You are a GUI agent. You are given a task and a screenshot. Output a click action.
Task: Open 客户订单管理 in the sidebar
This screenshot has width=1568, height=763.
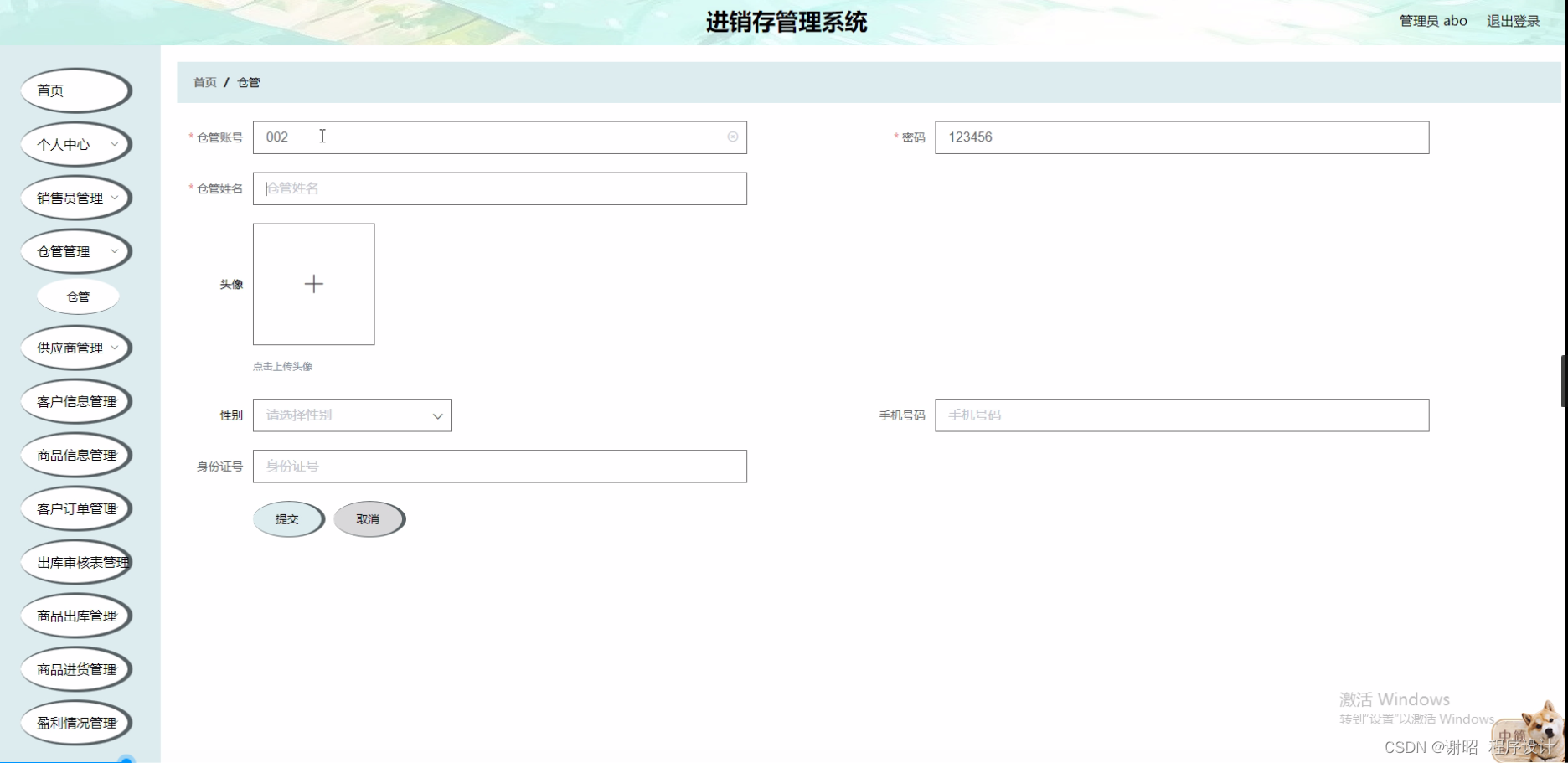click(x=76, y=508)
